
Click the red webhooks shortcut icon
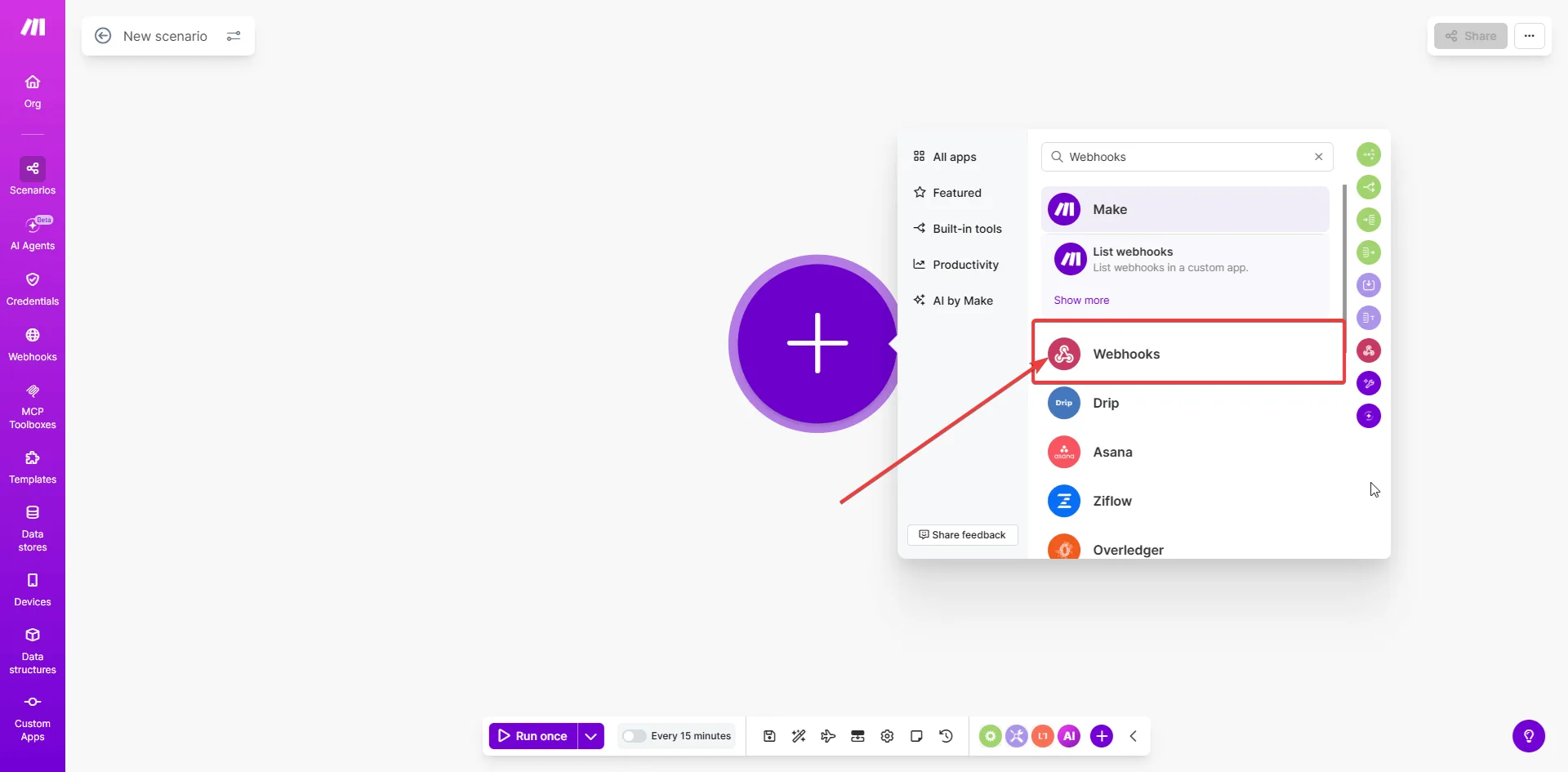point(1369,350)
